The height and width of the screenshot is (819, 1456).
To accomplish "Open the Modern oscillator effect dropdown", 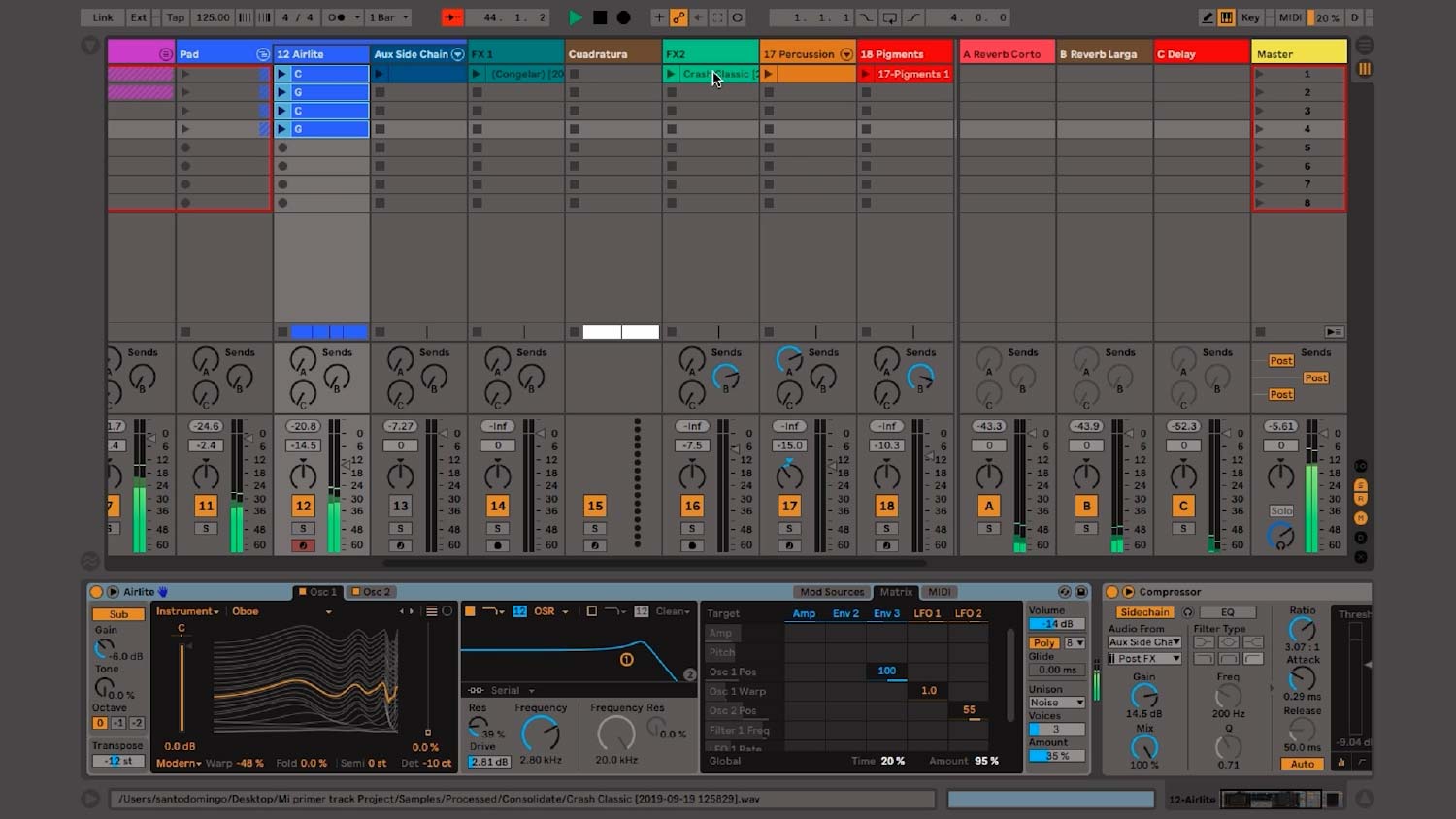I will [179, 763].
